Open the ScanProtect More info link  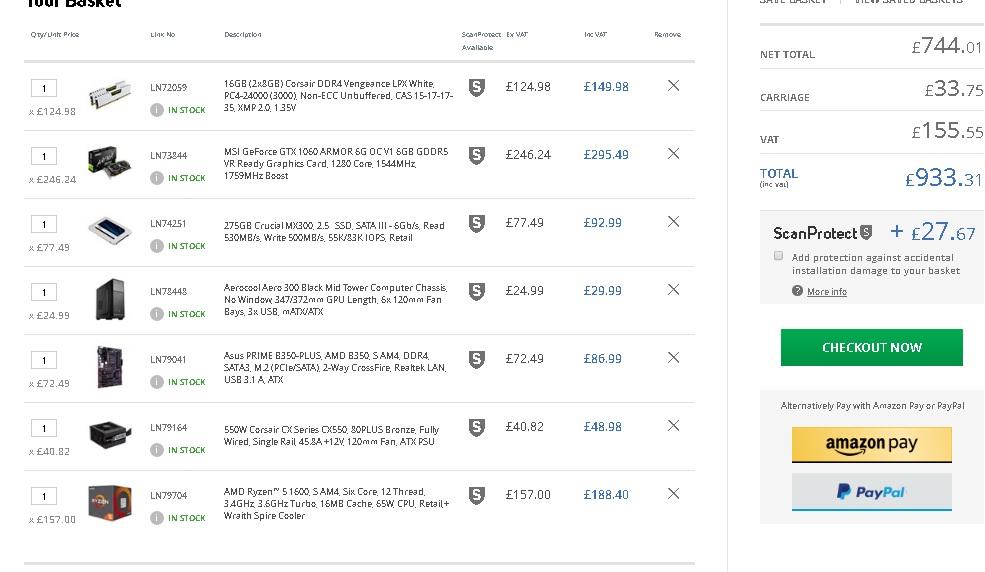coord(826,292)
